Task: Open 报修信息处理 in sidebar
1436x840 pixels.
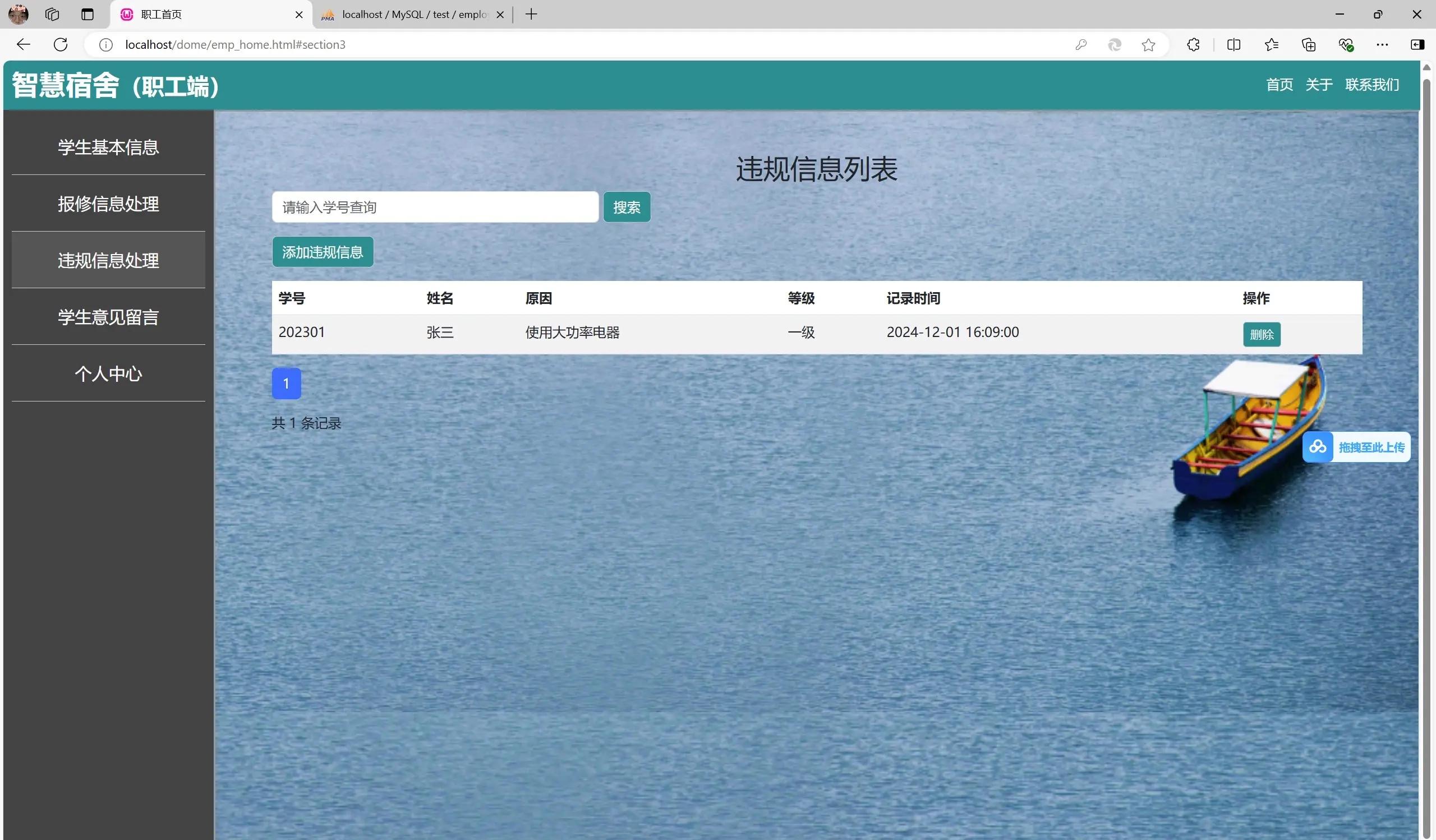Action: pos(108,204)
